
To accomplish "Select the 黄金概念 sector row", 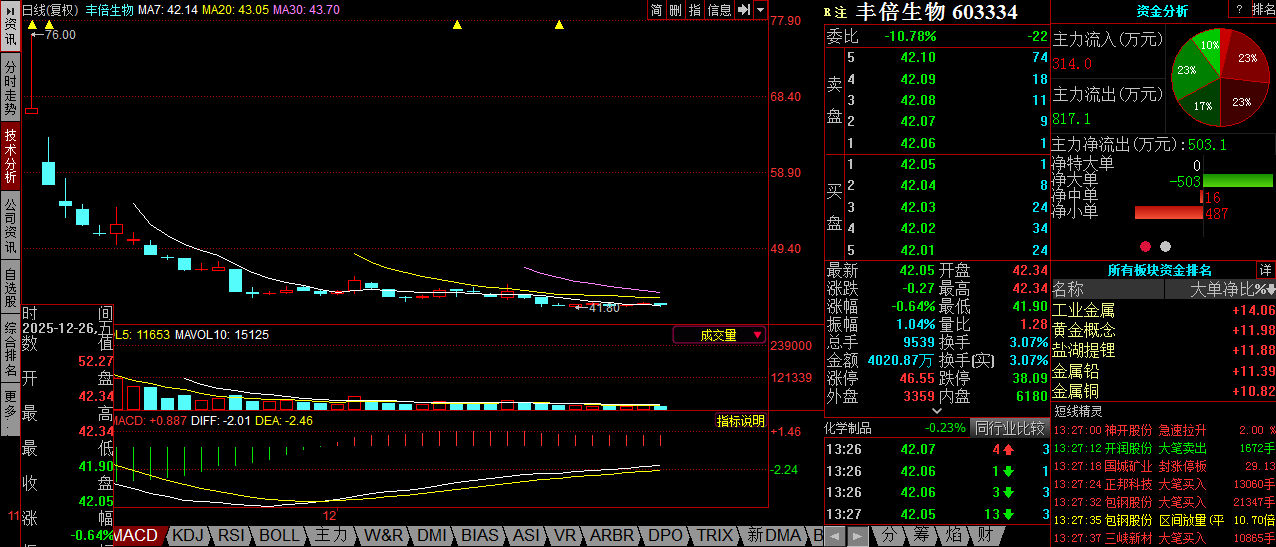I will pyautogui.click(x=1163, y=330).
